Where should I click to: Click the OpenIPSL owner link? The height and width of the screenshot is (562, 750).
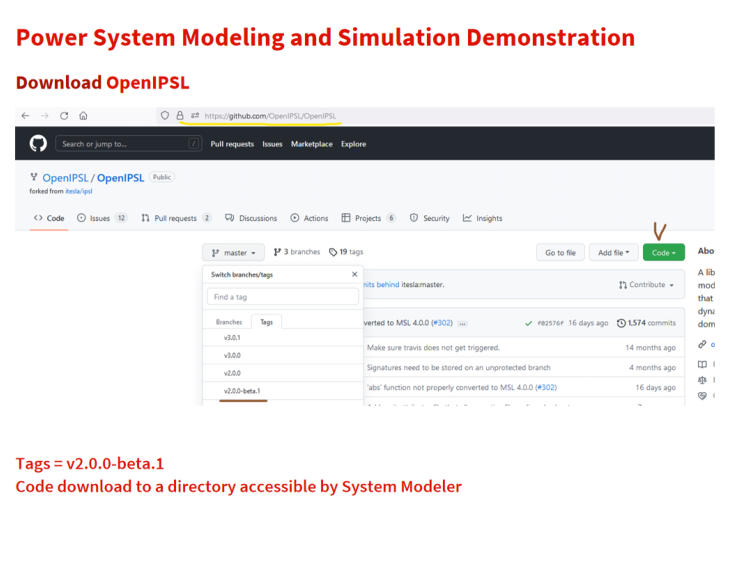65,178
